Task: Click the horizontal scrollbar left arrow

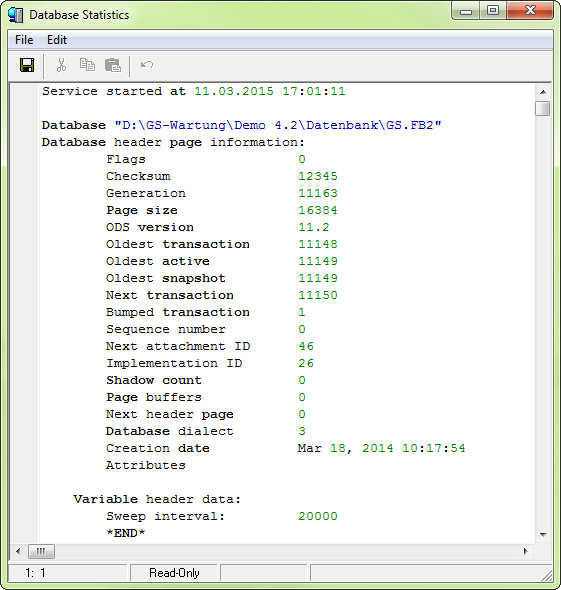Action: tap(18, 552)
